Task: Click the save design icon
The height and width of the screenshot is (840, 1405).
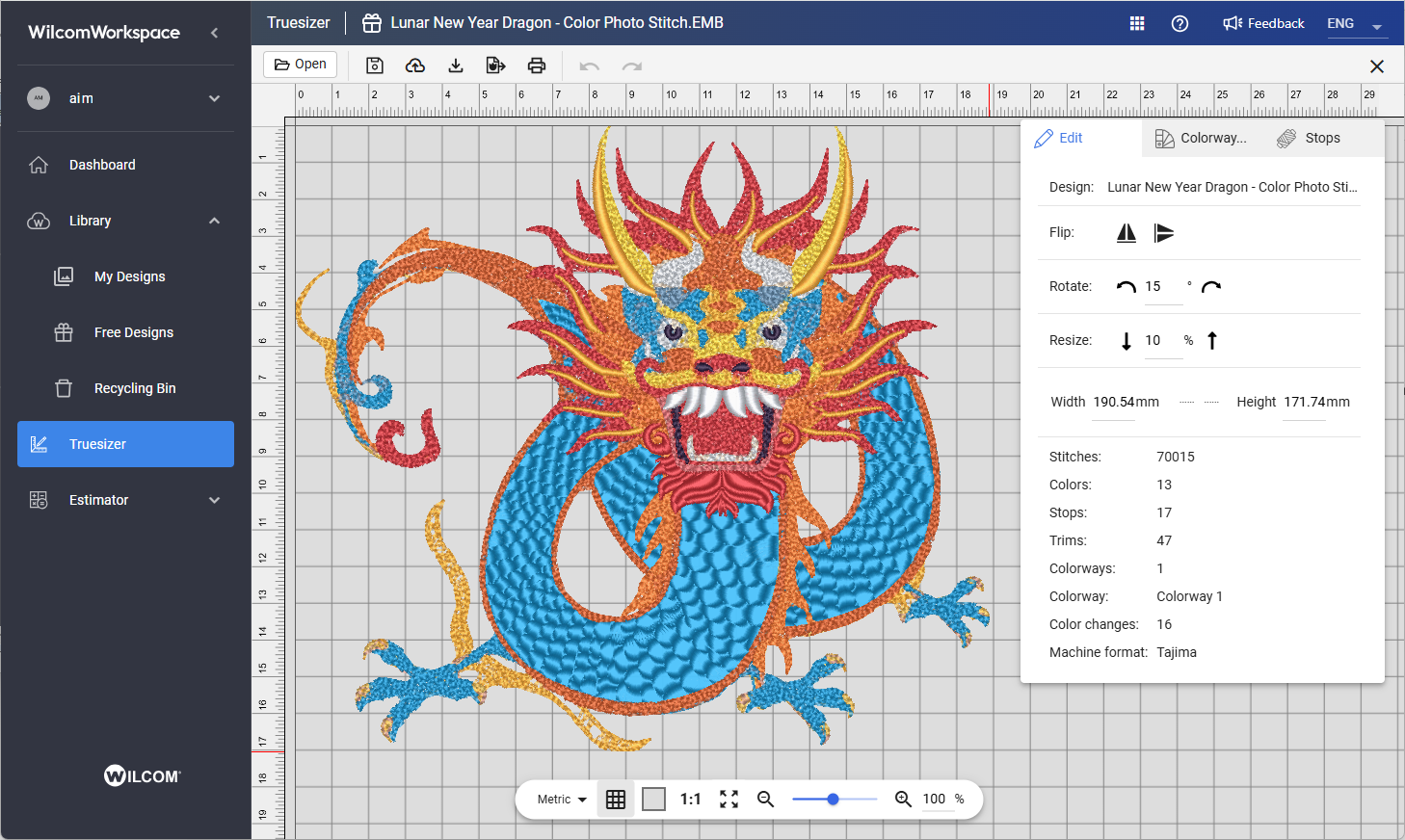Action: 375,66
